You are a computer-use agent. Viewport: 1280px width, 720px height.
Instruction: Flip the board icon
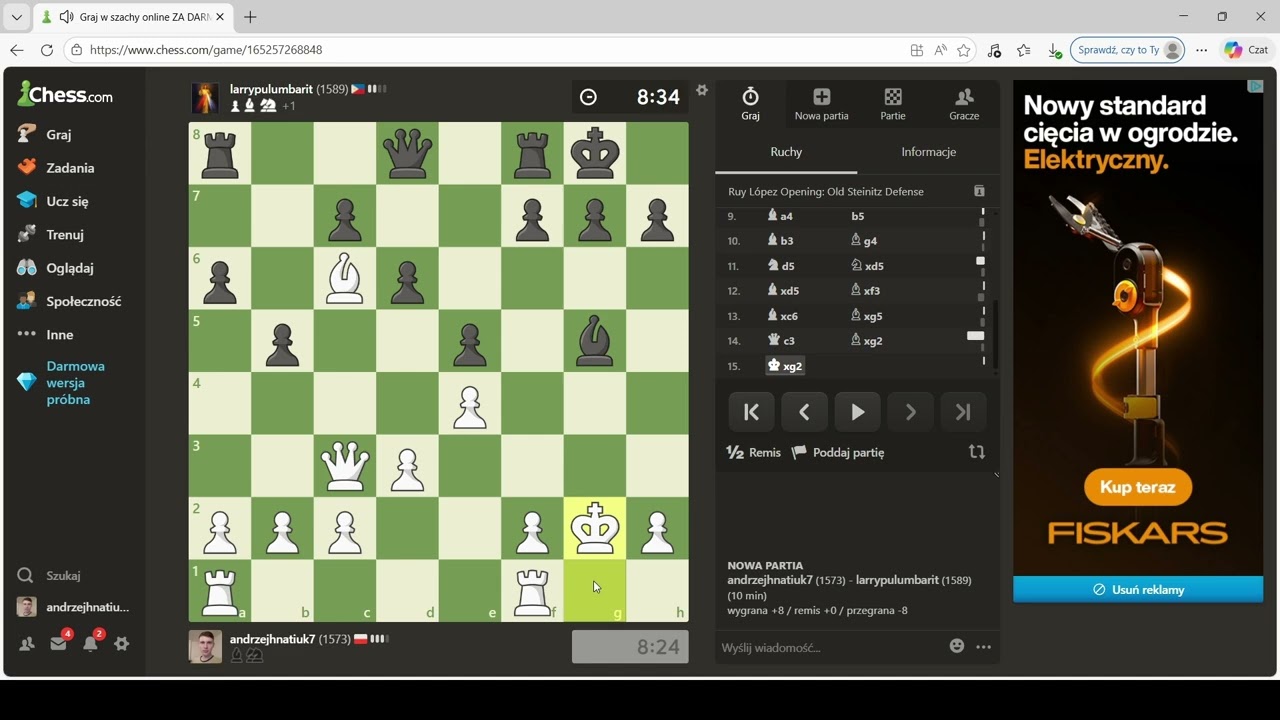977,452
